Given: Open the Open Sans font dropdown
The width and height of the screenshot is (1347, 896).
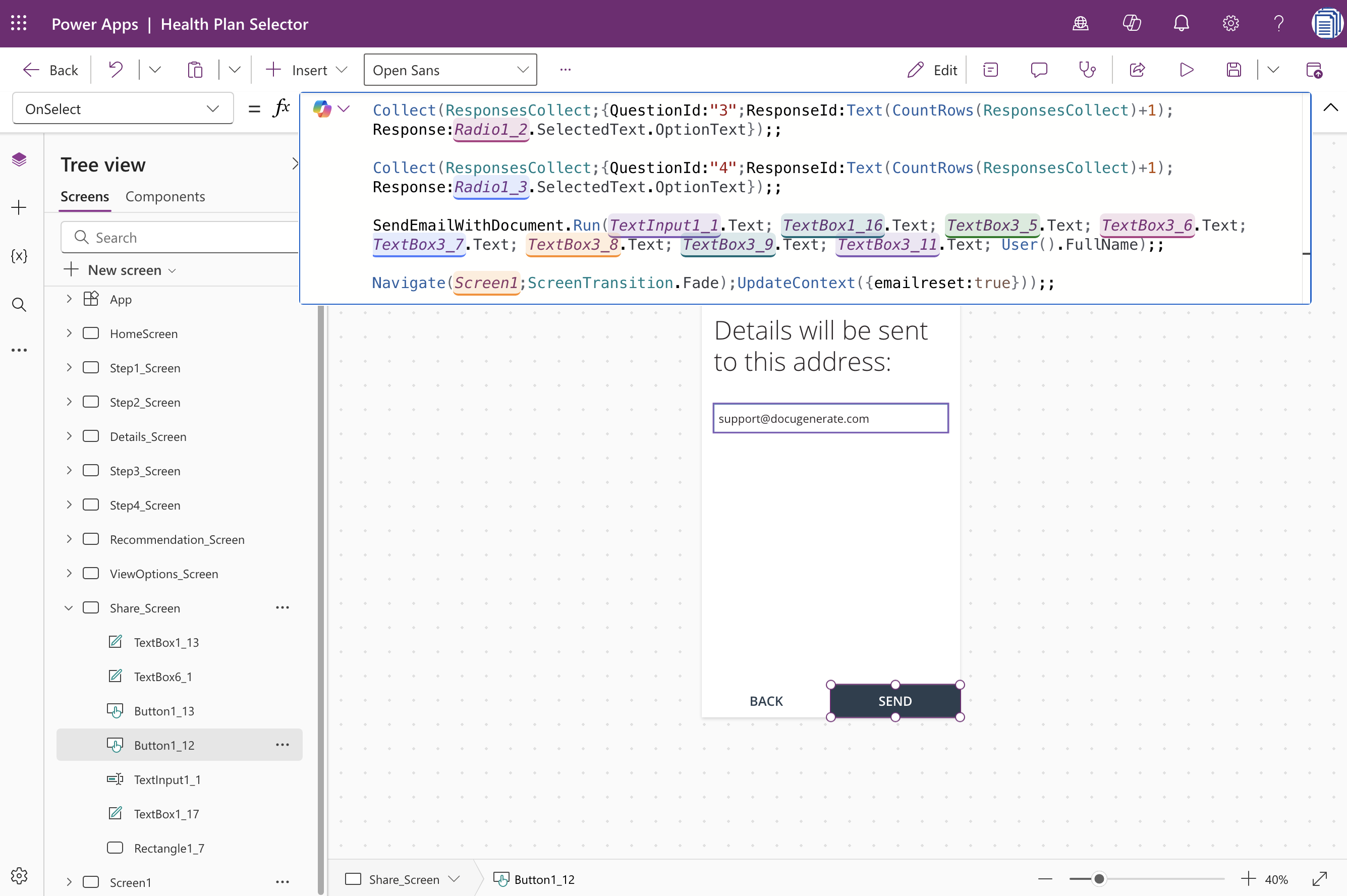Looking at the screenshot, I should point(450,69).
